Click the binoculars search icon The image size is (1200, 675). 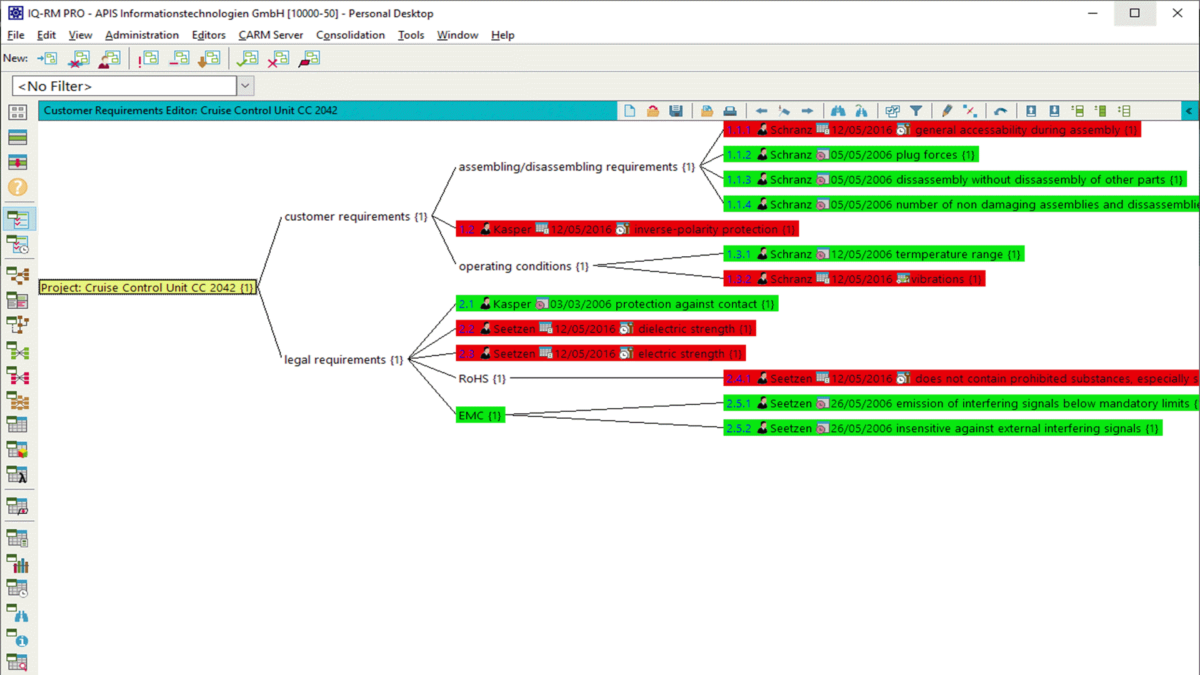click(x=838, y=111)
